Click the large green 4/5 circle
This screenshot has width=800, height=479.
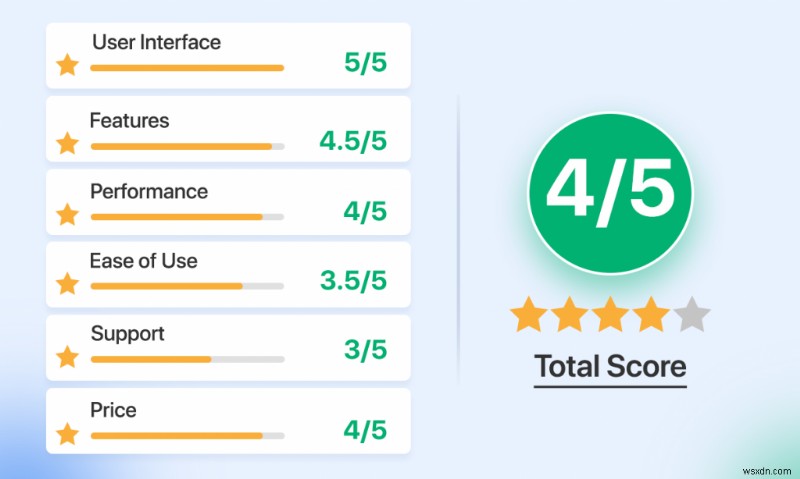[x=610, y=195]
